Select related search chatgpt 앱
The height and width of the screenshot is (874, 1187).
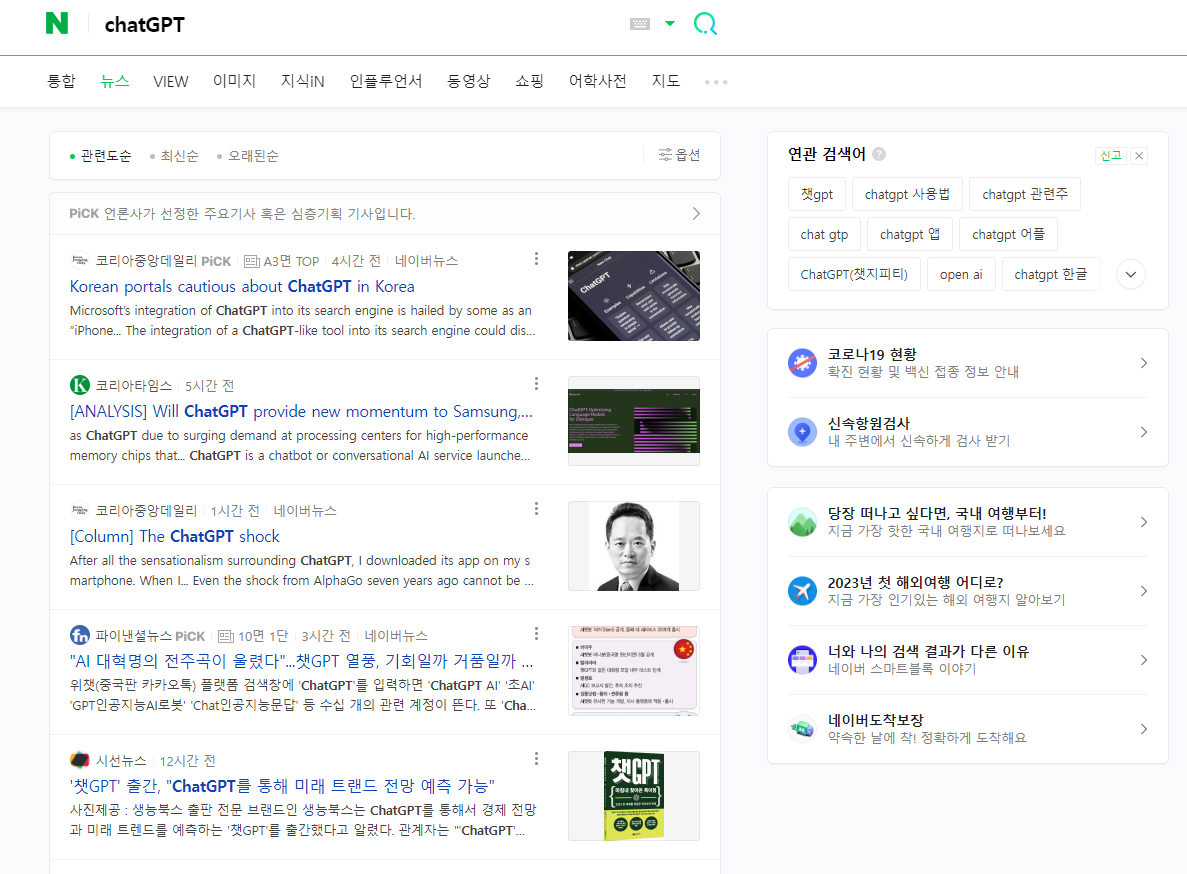click(x=910, y=234)
